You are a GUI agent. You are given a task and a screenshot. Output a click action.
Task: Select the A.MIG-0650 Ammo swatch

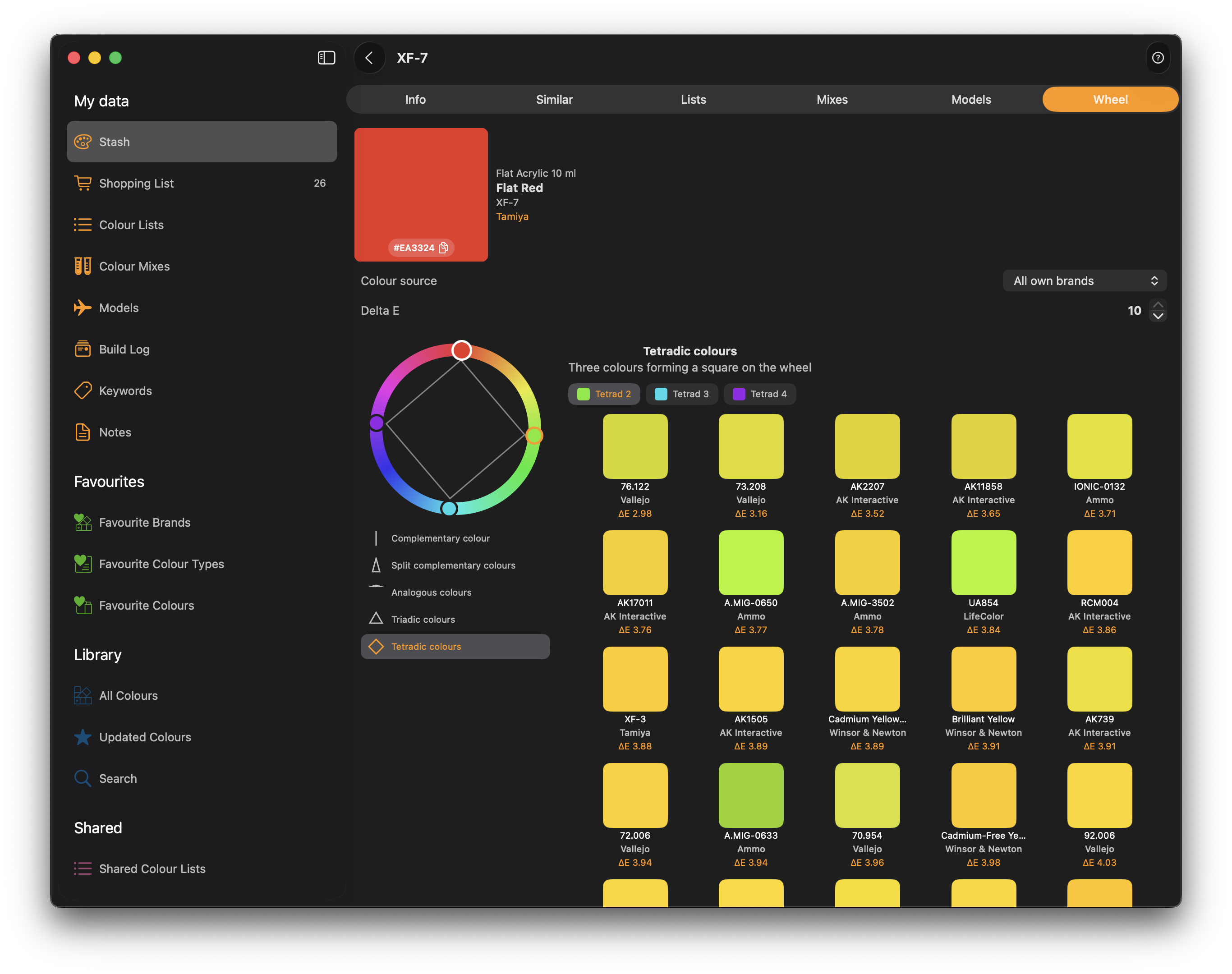click(750, 563)
